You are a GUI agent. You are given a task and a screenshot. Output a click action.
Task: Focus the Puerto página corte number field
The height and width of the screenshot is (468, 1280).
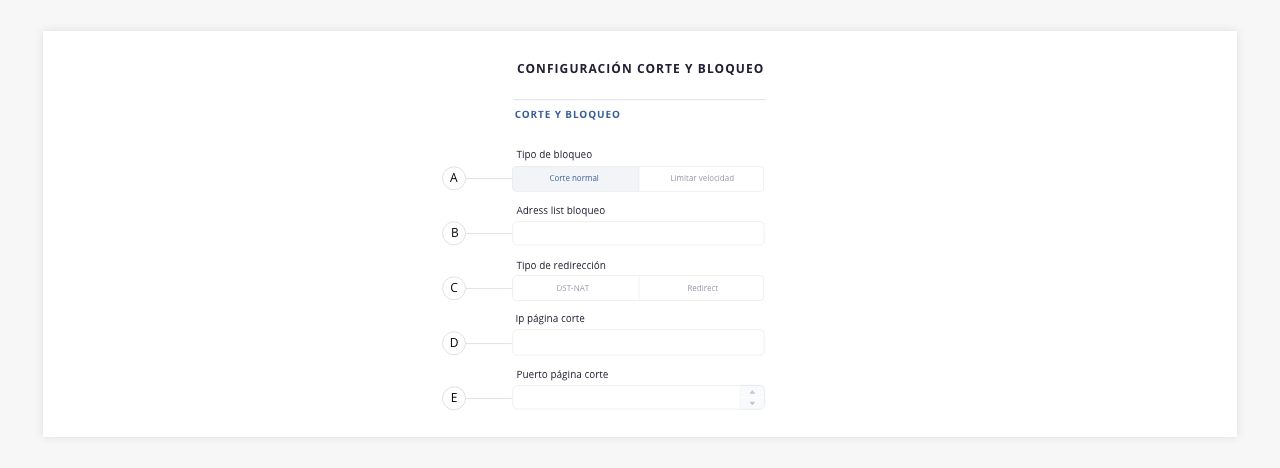tap(626, 397)
